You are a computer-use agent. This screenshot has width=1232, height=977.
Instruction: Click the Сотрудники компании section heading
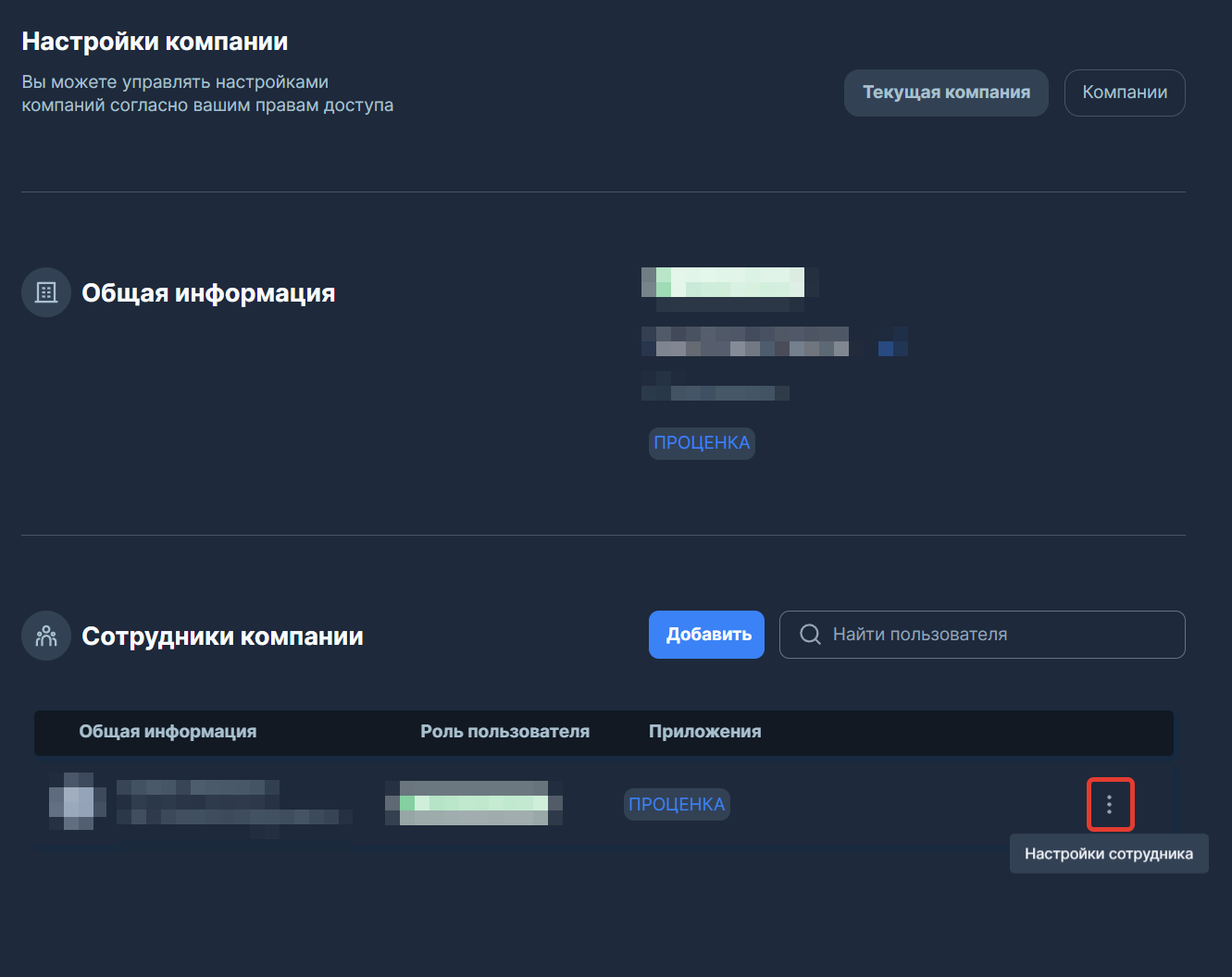tap(222, 637)
